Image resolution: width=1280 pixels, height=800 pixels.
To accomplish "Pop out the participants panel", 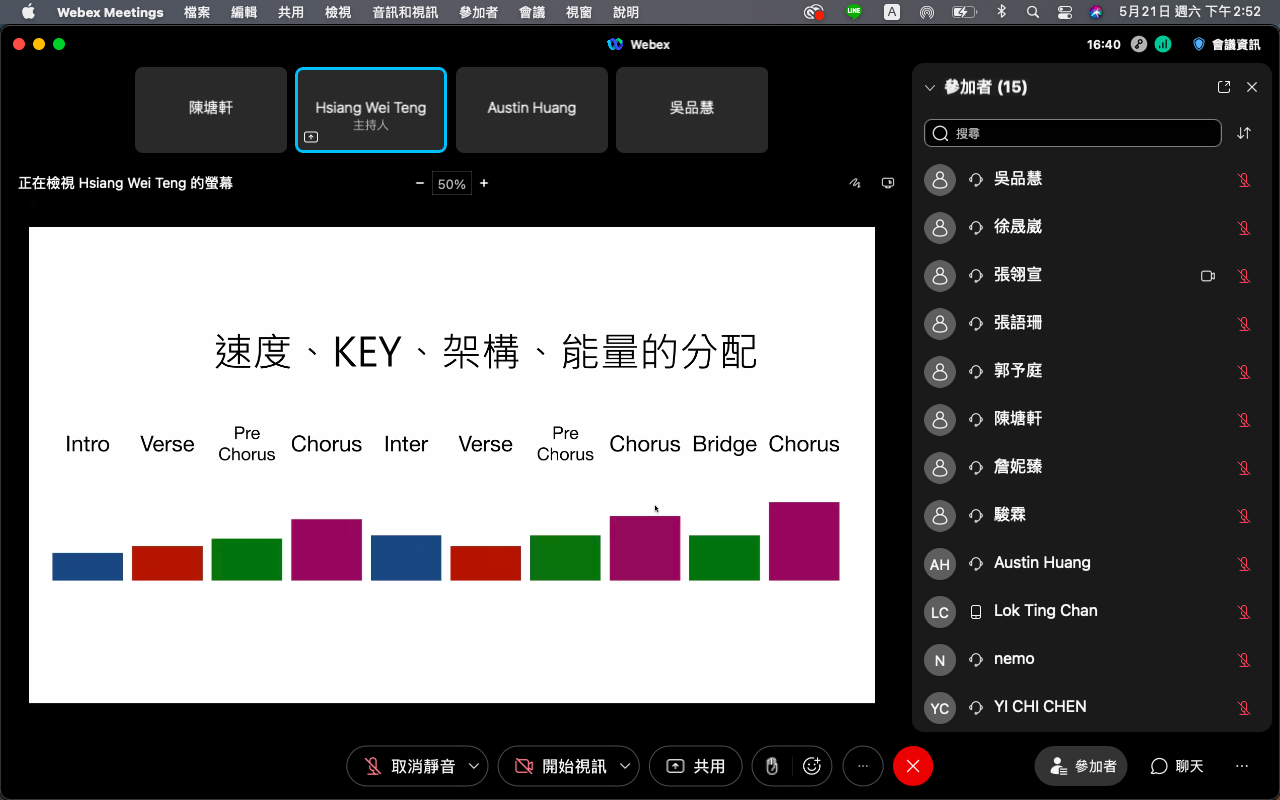I will (1224, 87).
